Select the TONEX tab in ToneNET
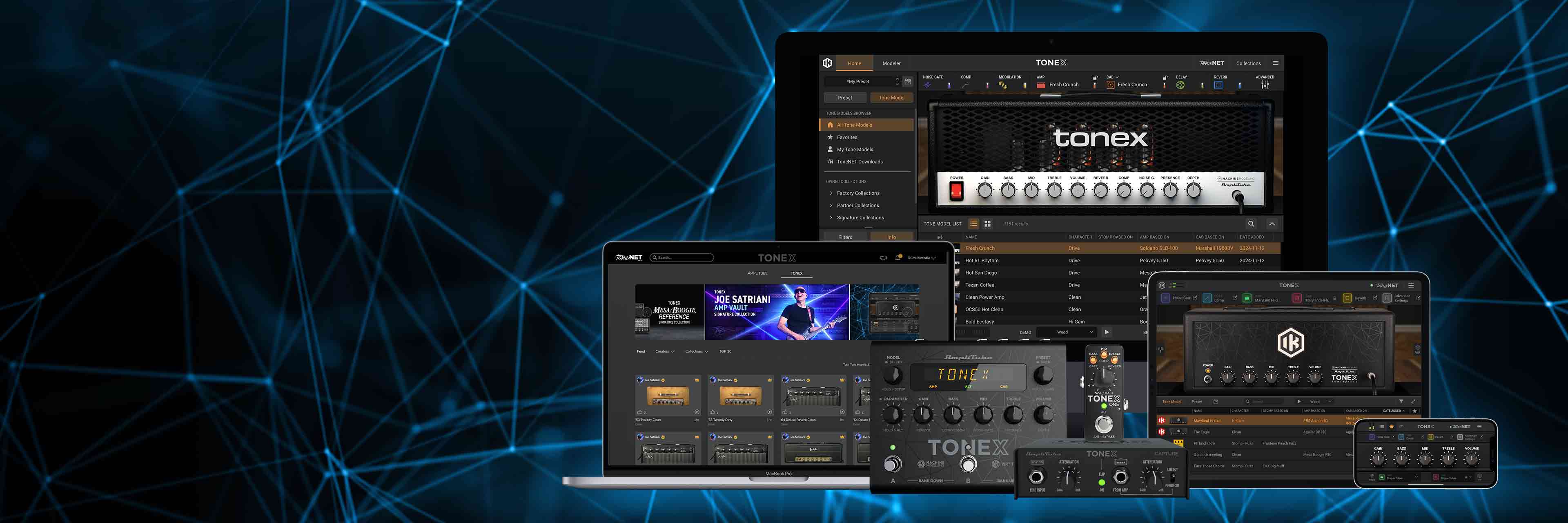The width and height of the screenshot is (1568, 523). point(796,273)
